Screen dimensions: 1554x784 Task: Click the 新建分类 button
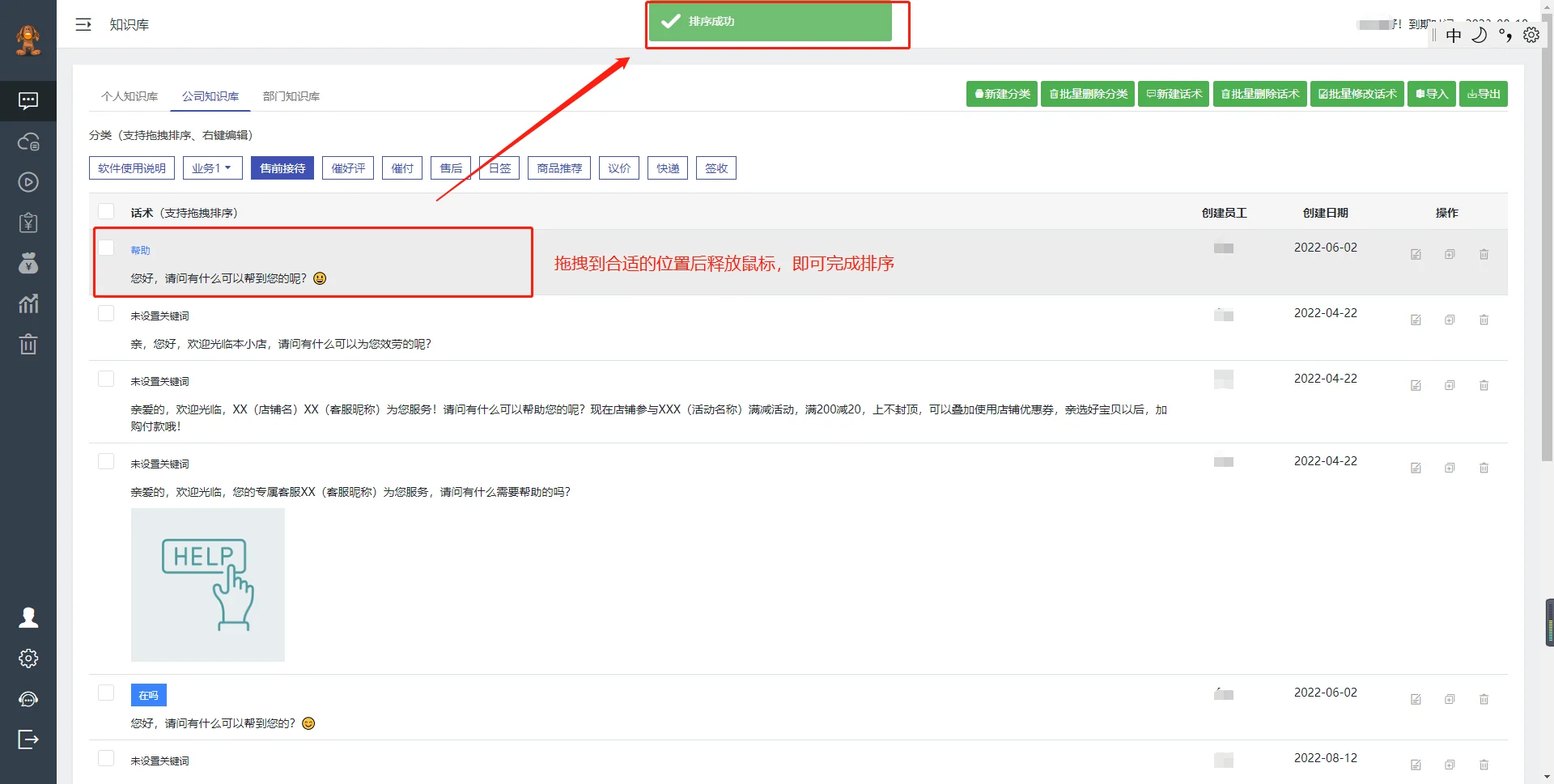point(1002,94)
